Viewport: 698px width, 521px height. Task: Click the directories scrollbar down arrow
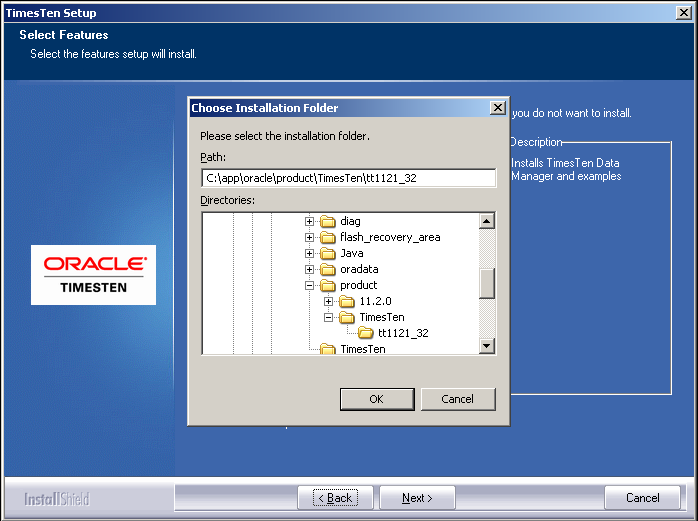pyautogui.click(x=487, y=346)
